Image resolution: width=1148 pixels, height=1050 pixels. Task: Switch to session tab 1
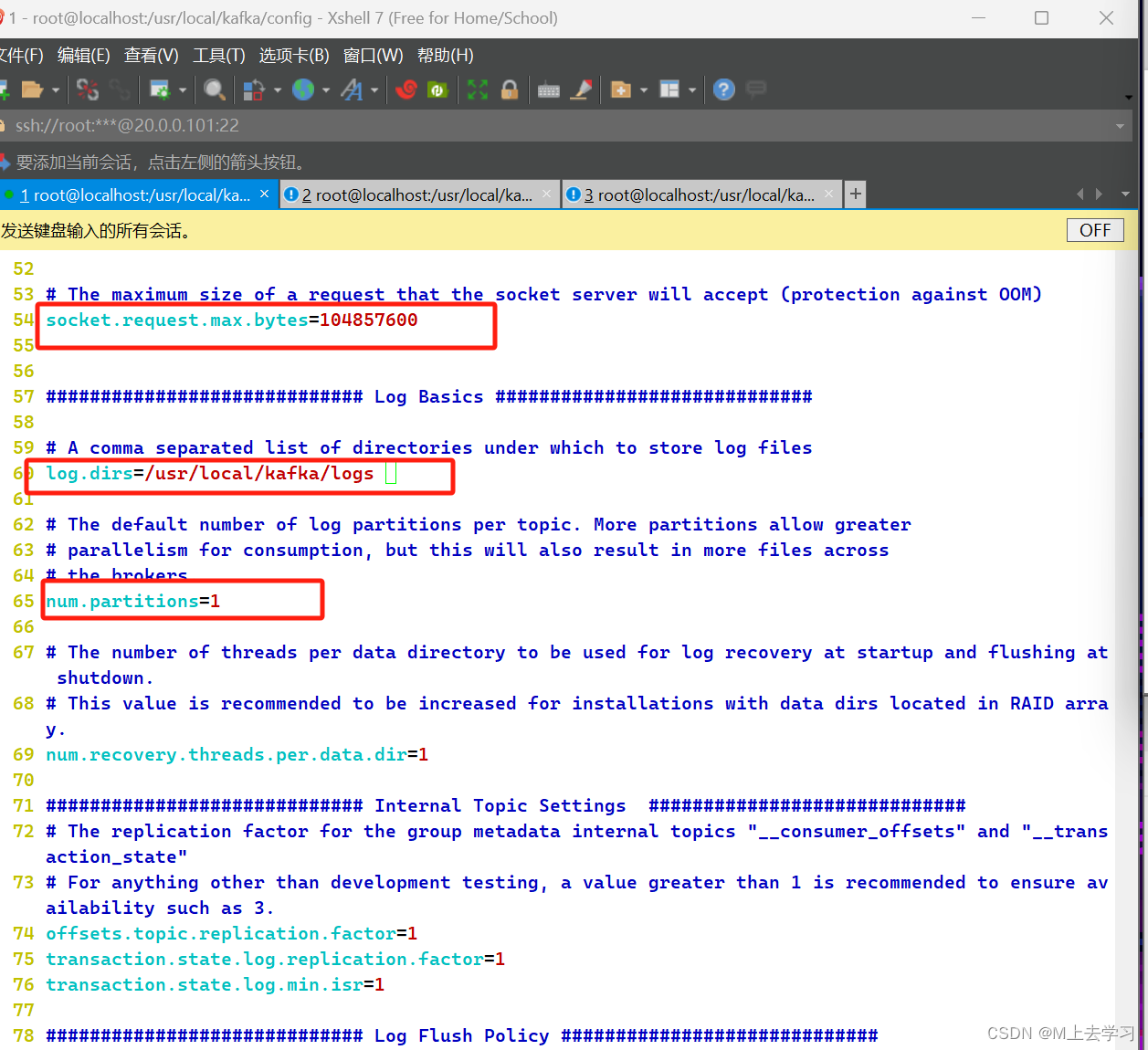[134, 195]
